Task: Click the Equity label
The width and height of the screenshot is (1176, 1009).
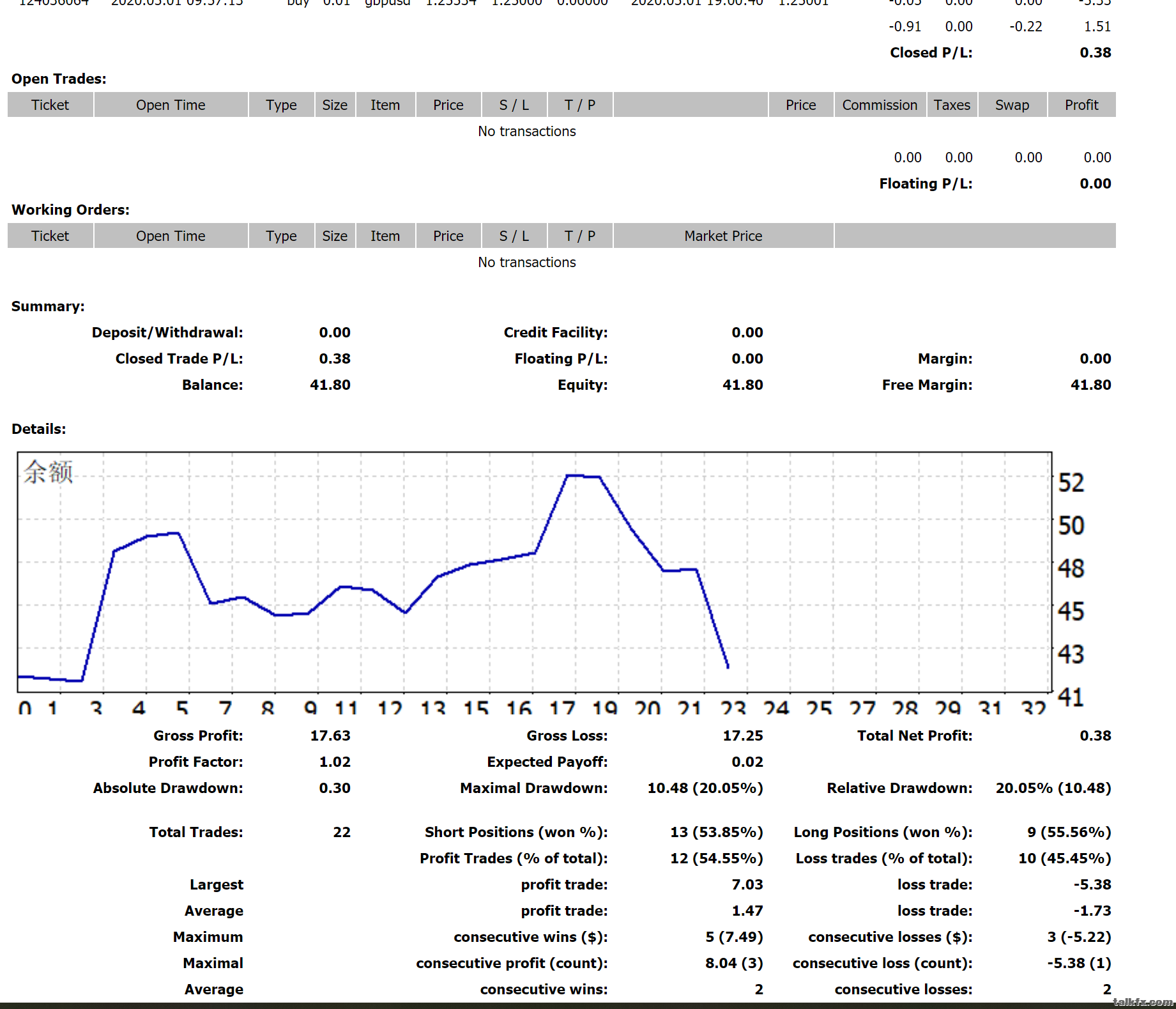Action: [583, 385]
